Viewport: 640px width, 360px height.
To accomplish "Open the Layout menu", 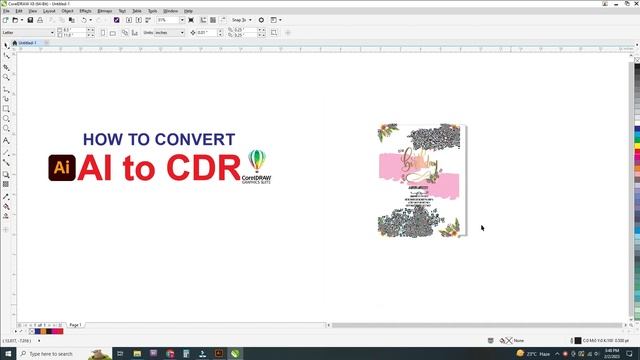I will [x=49, y=11].
